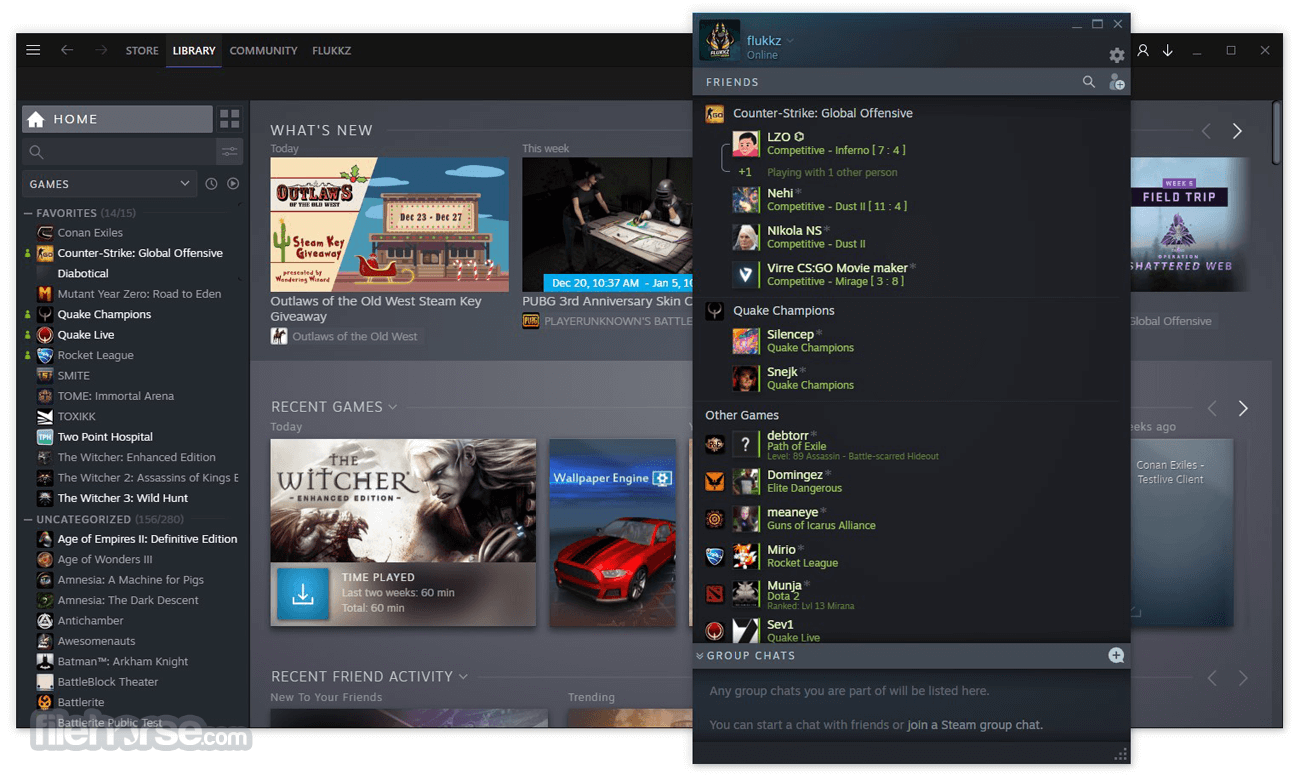
Task: Sort library by recent activity clock icon
Action: 211,184
